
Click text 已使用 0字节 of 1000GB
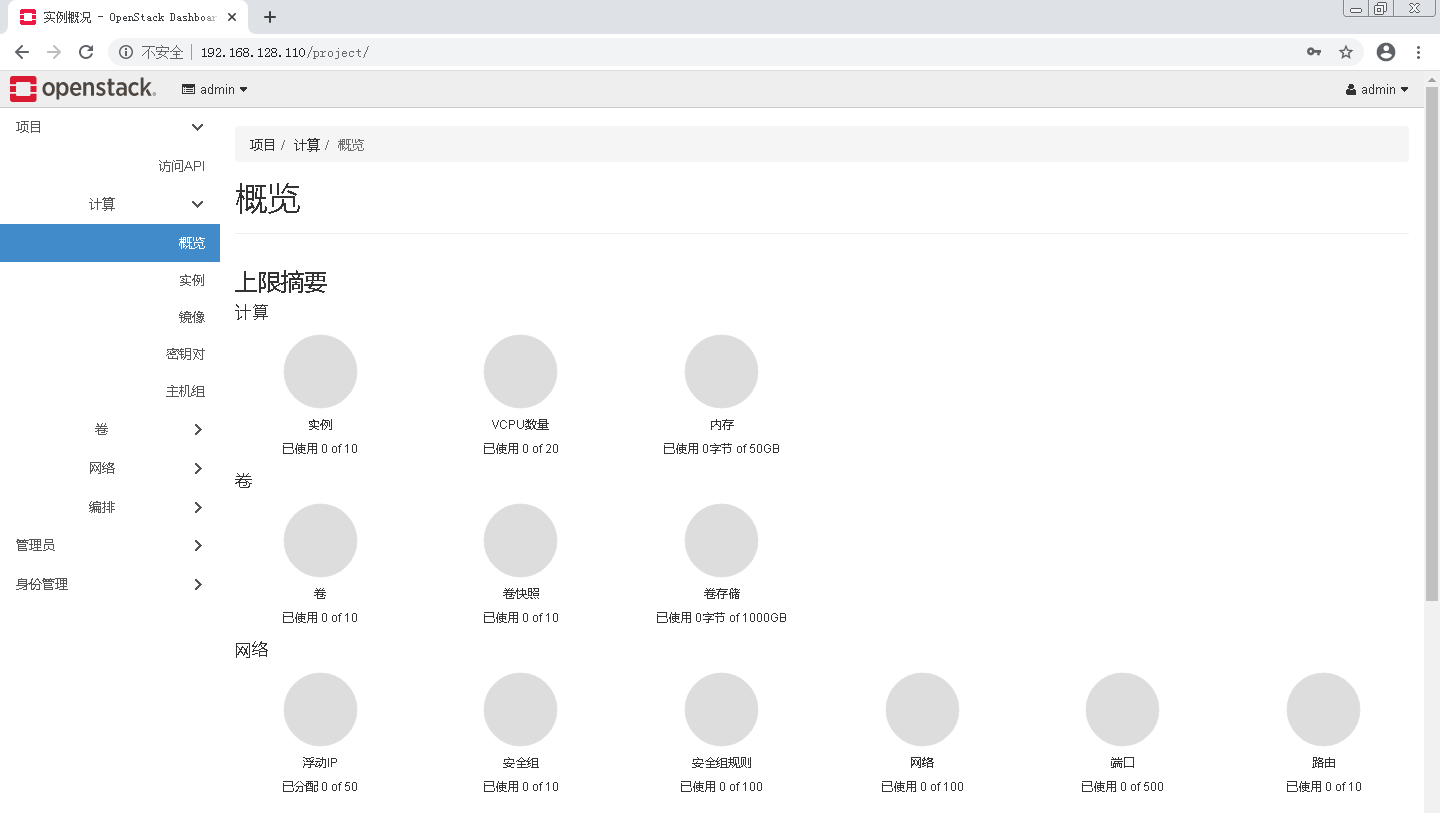[721, 618]
